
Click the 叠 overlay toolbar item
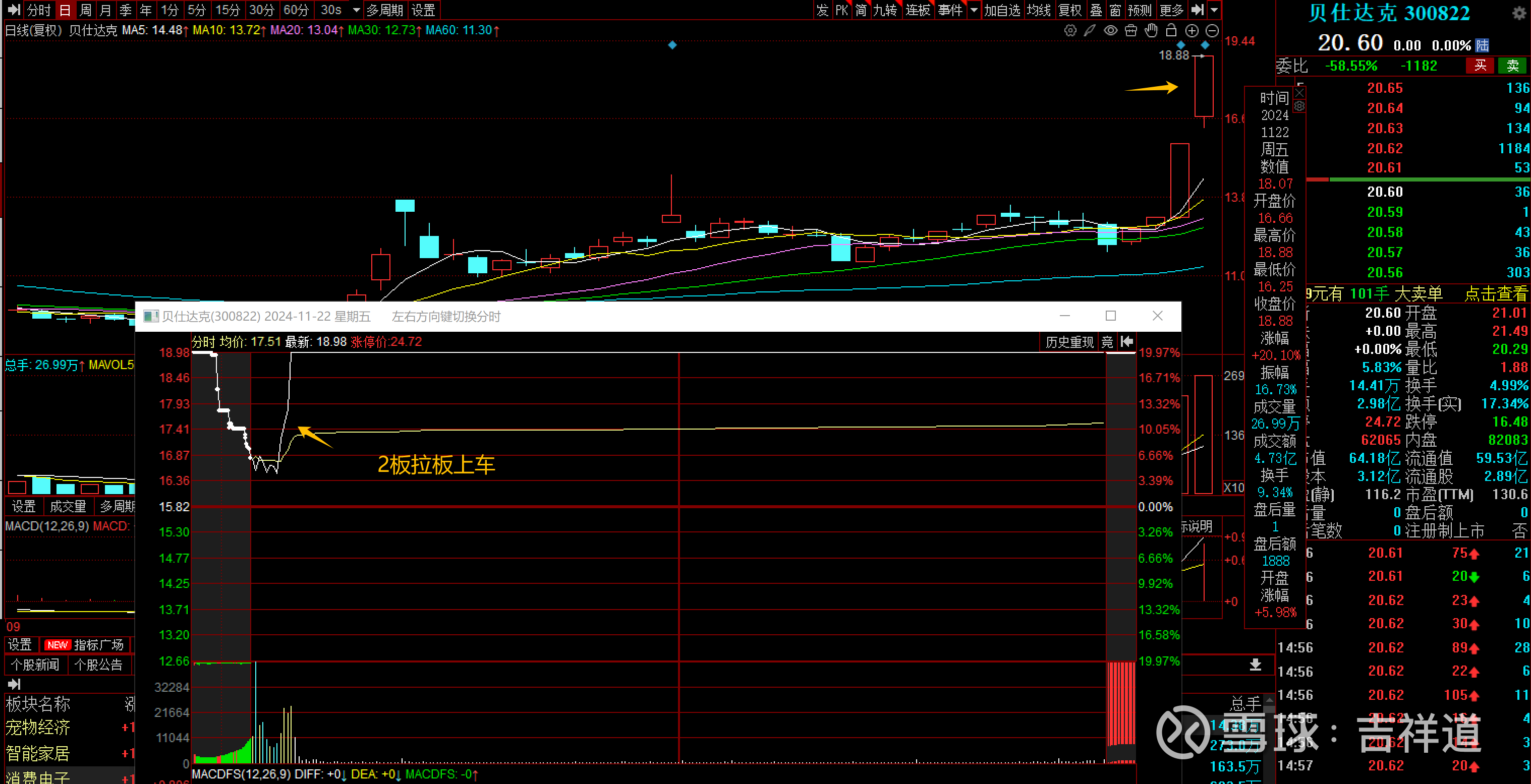(x=1097, y=10)
